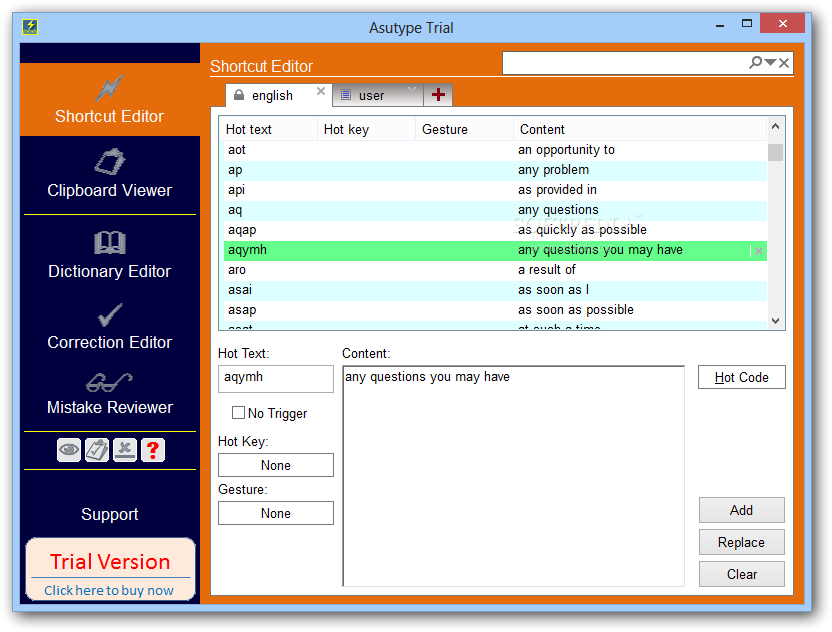Open the Mistake Reviewer panel

(109, 395)
